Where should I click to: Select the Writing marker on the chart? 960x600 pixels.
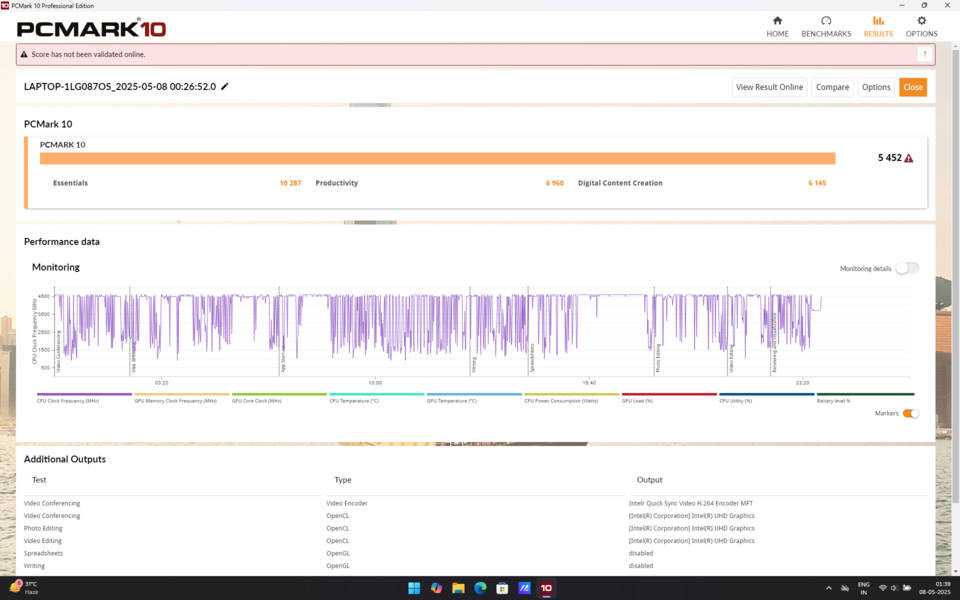click(x=473, y=365)
